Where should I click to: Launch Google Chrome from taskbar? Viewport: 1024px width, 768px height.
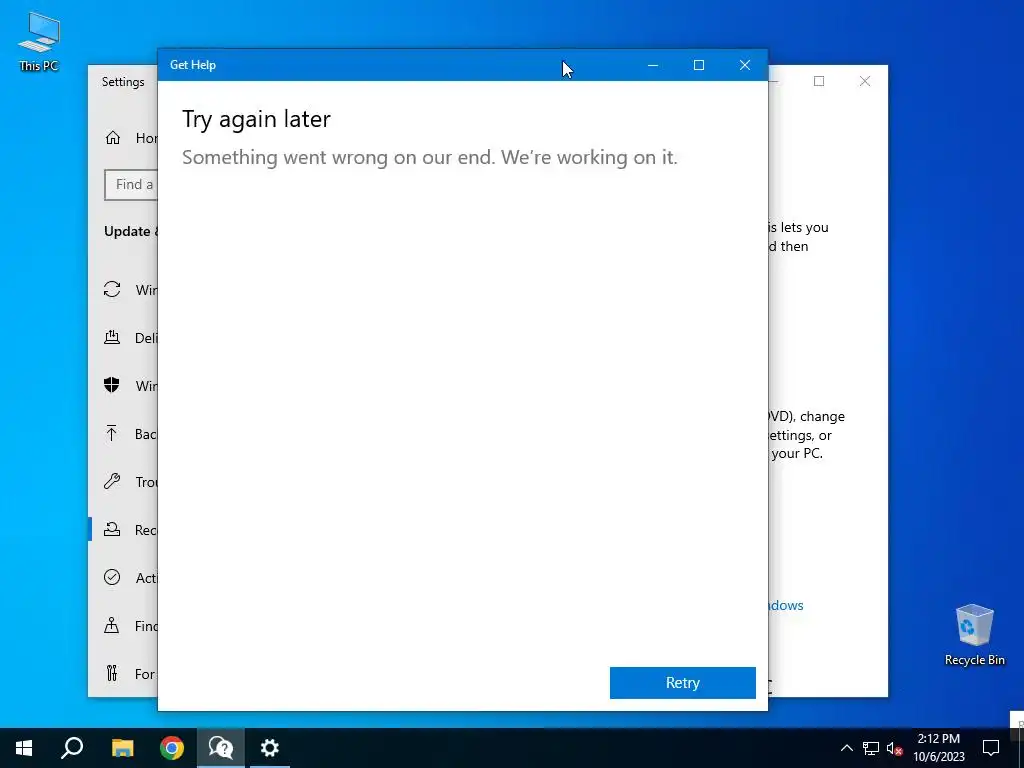172,748
